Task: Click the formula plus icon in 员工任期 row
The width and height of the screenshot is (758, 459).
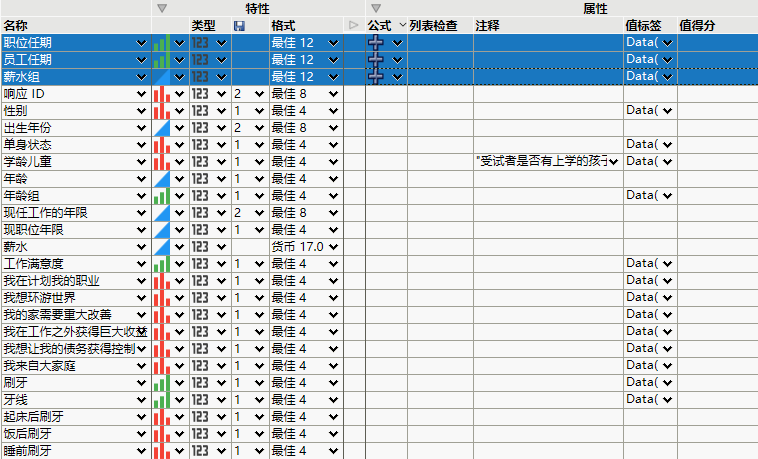Action: (x=376, y=59)
